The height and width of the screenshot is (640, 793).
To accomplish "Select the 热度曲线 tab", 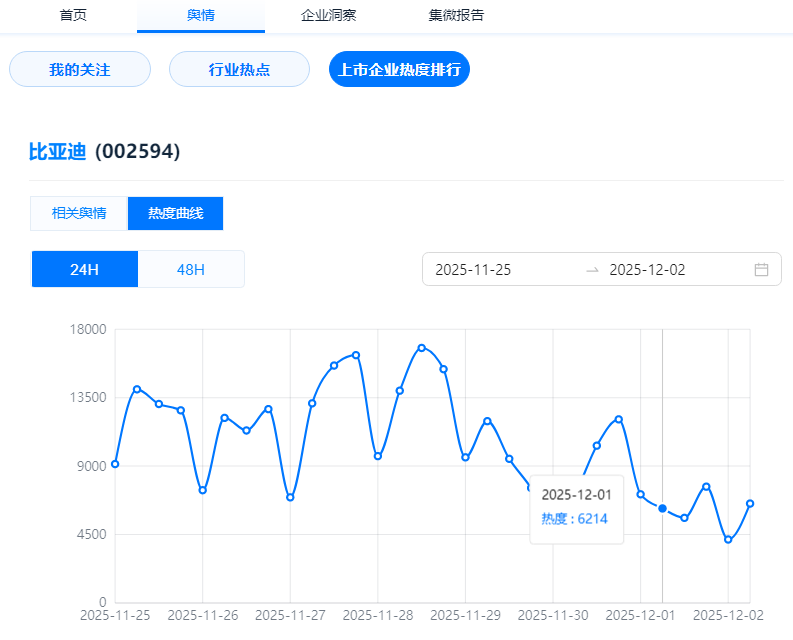I will click(175, 214).
